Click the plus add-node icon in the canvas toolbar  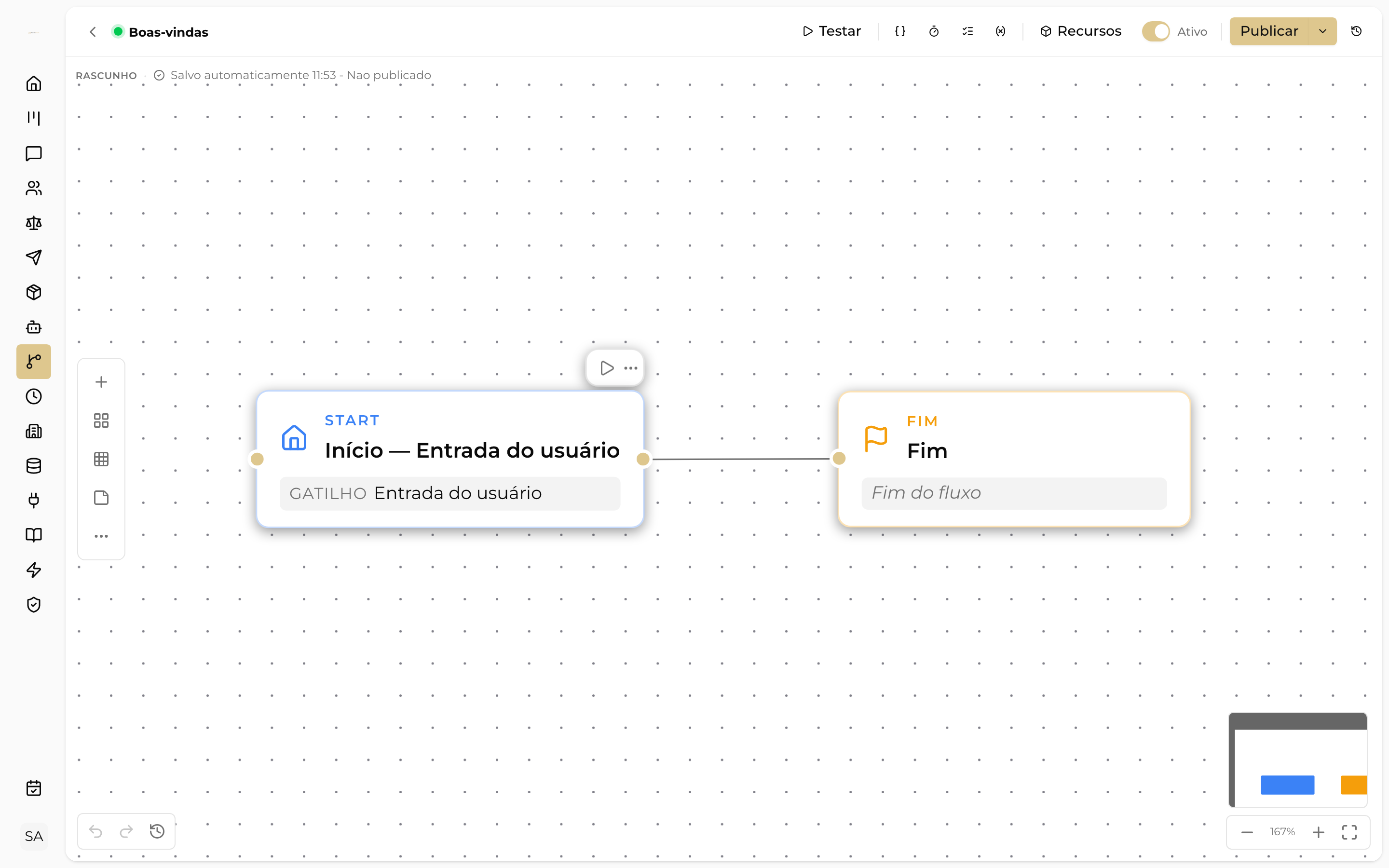click(x=101, y=382)
